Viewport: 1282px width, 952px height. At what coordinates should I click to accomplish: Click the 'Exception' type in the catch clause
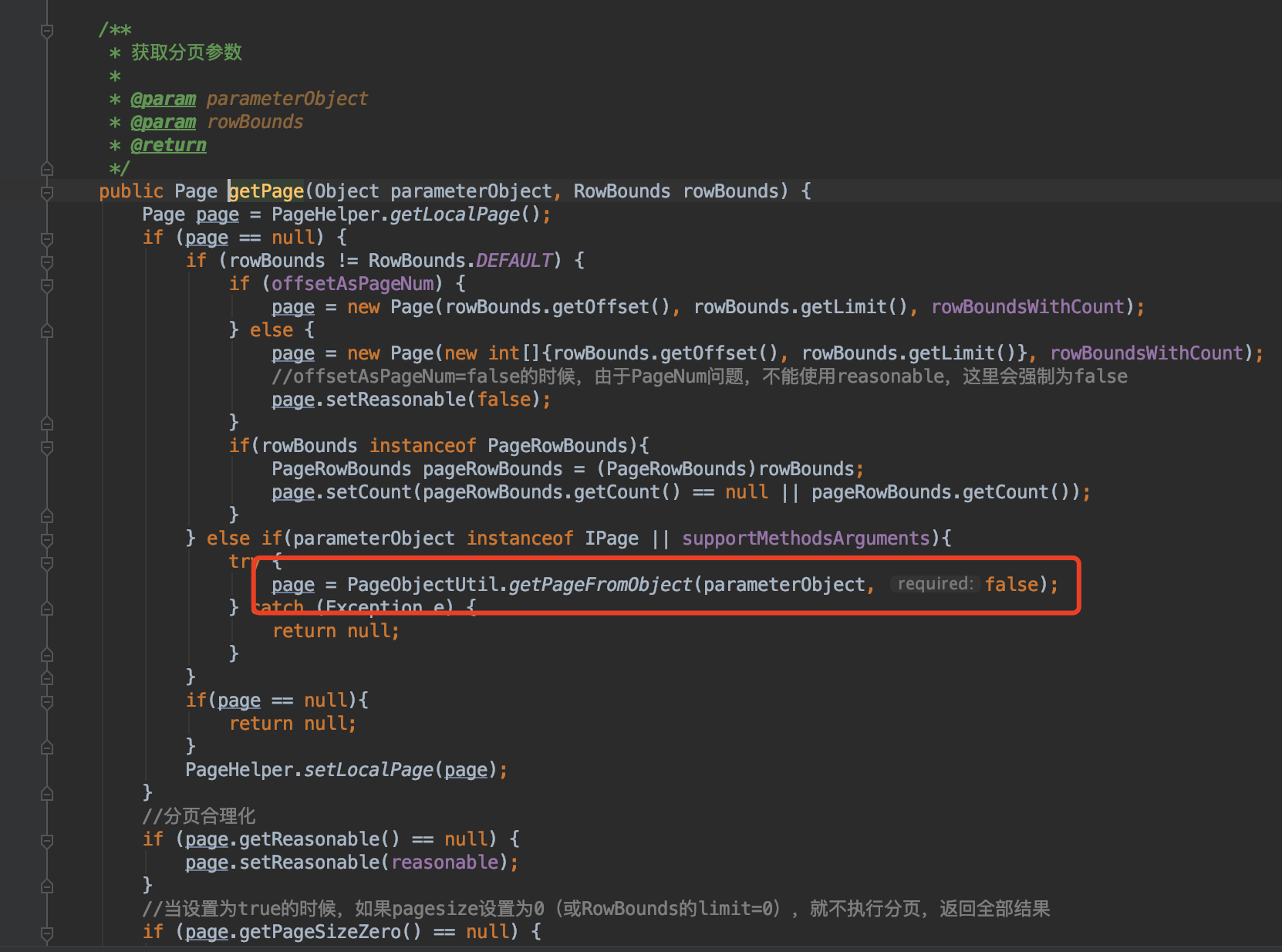[x=374, y=607]
